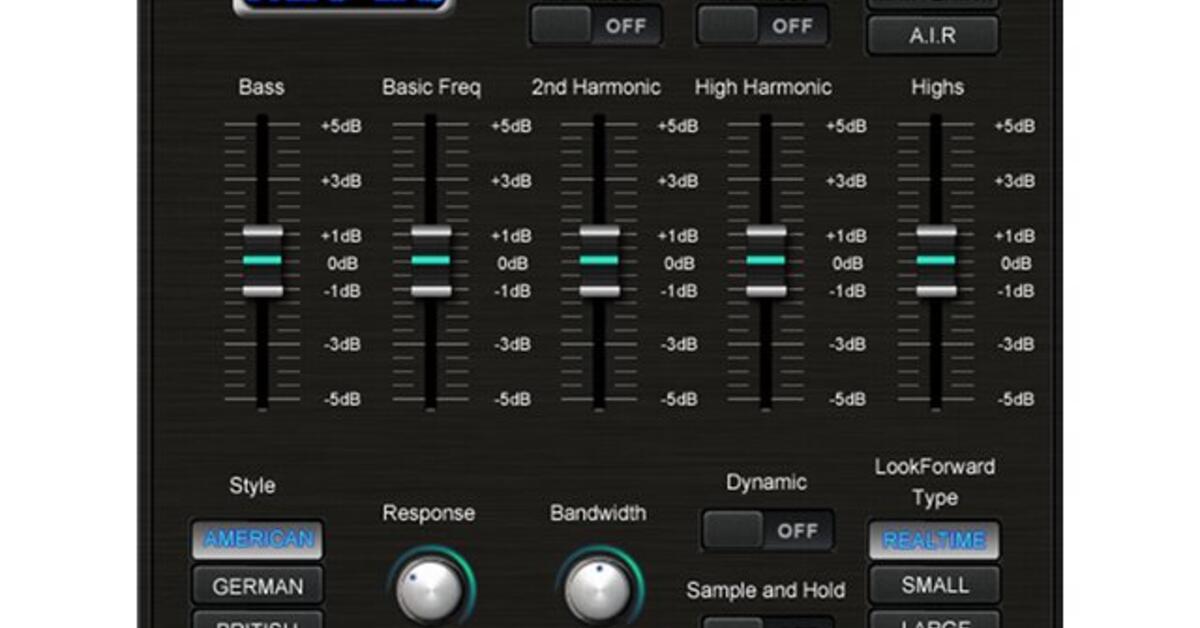Screen dimensions: 1200x628
Task: Click the Sample and Hold label
Action: tap(764, 591)
